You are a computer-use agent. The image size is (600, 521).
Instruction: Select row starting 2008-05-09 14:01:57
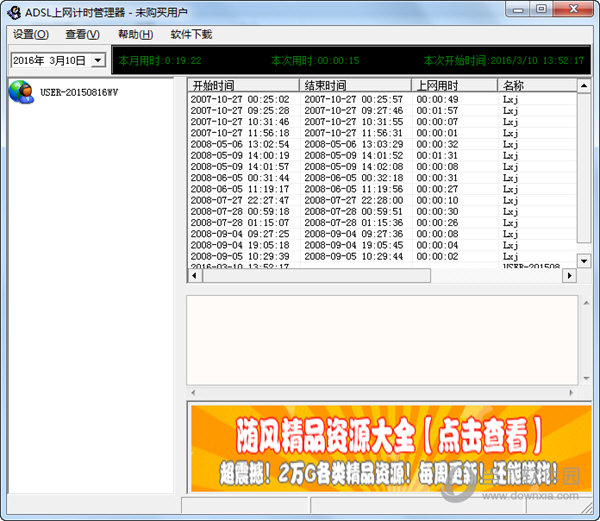point(382,166)
